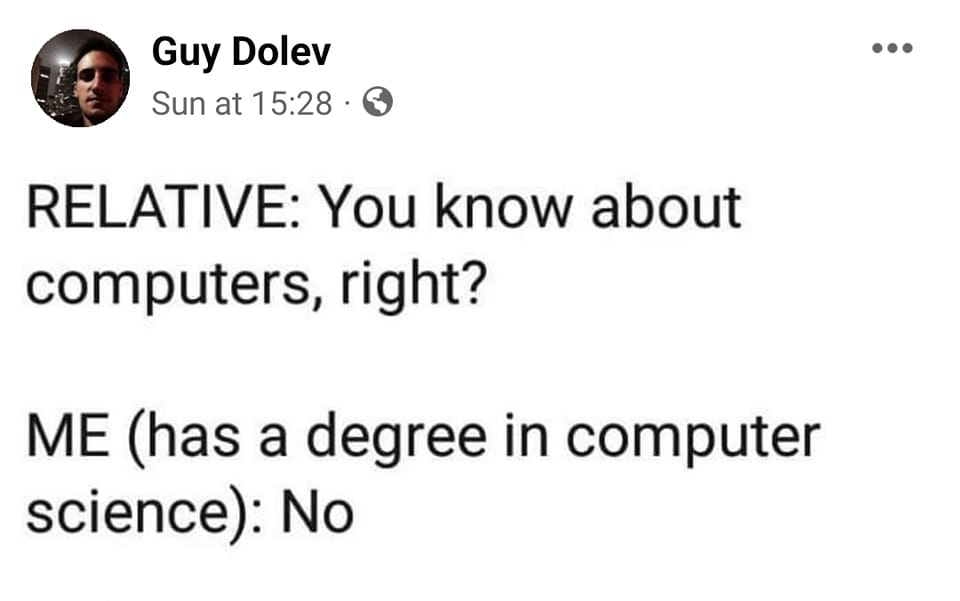Open the "Sun at 15:28" timestamp

tap(241, 103)
